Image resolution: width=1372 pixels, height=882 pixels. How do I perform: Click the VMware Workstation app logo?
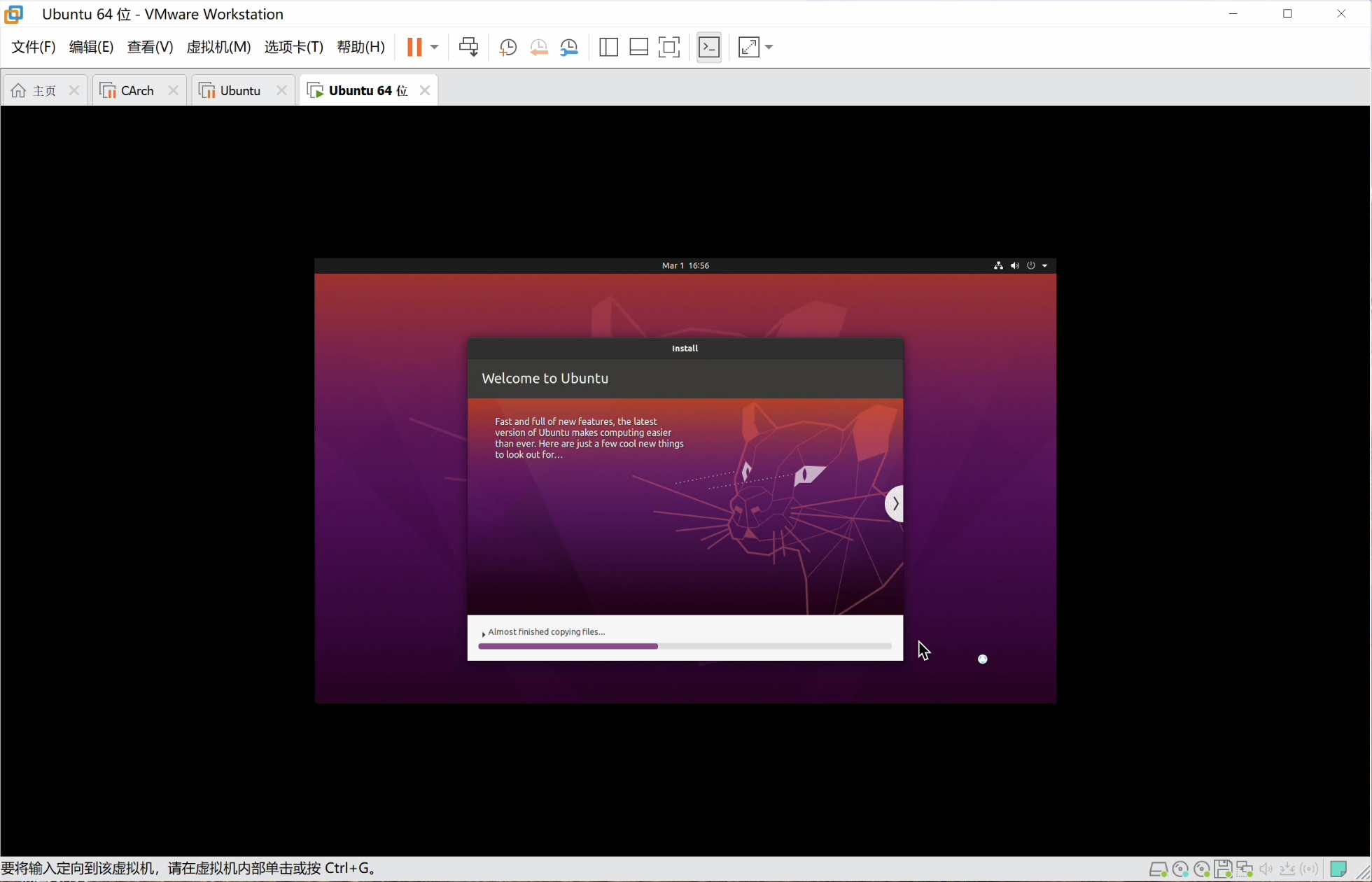pos(14,14)
